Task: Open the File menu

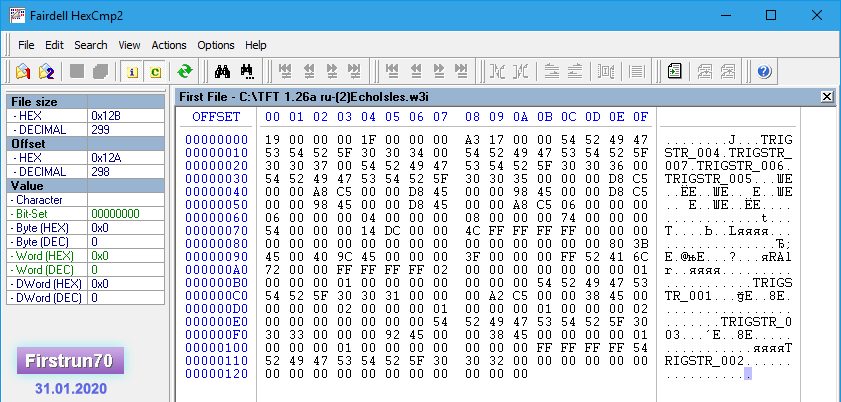Action: tap(26, 45)
